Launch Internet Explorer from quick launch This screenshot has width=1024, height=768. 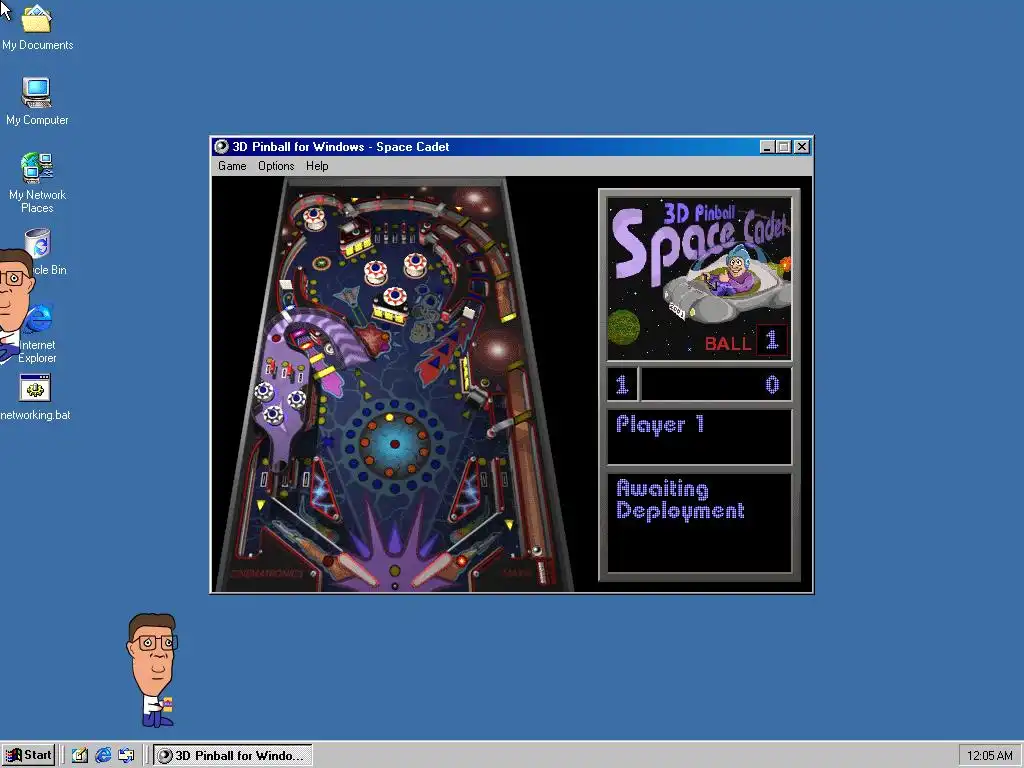[x=103, y=755]
